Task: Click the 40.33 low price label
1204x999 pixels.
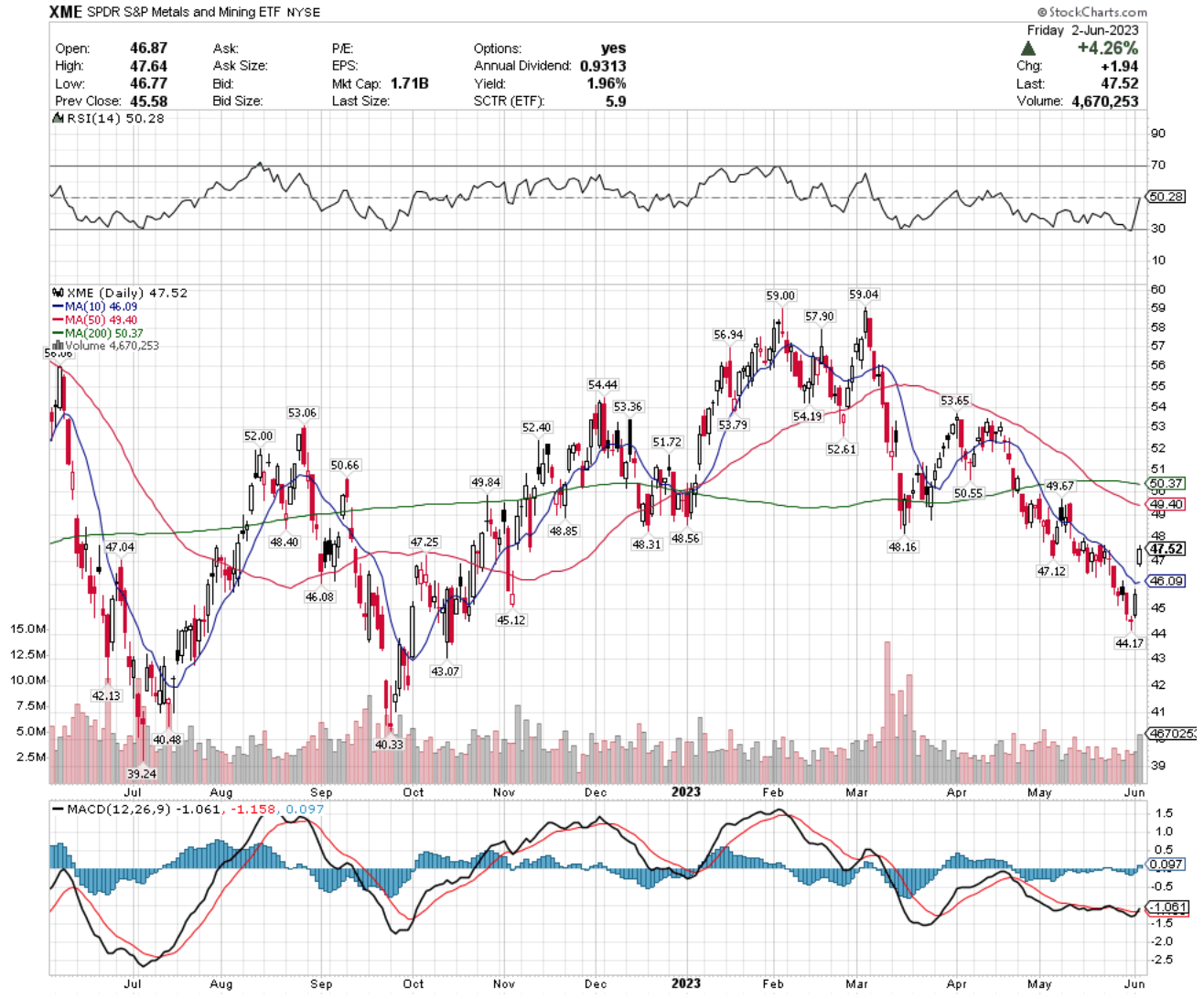Action: tap(389, 745)
